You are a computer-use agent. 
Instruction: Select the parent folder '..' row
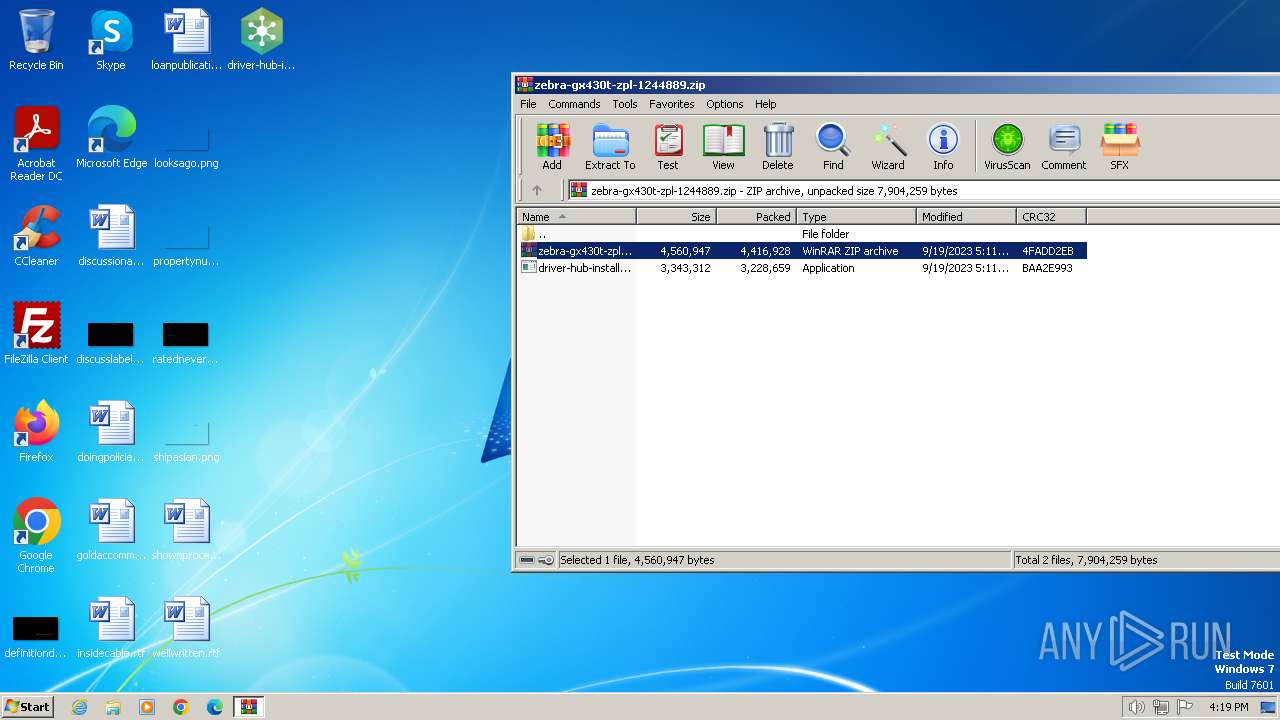coord(802,234)
